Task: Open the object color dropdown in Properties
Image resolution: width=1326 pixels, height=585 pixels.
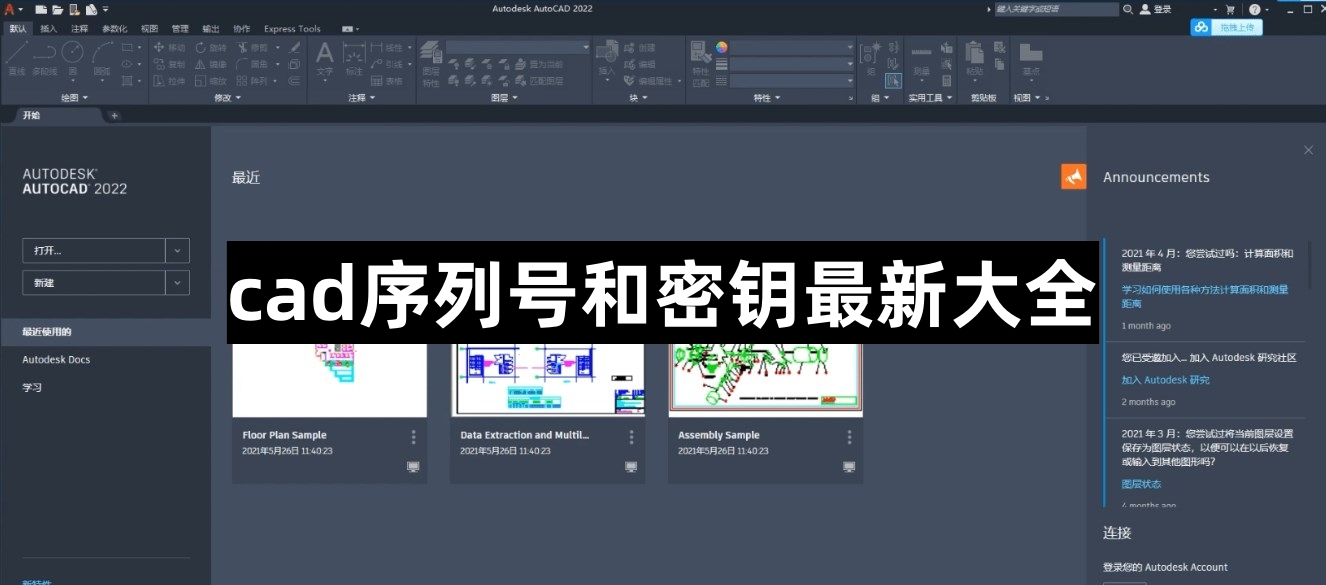Action: pos(793,47)
